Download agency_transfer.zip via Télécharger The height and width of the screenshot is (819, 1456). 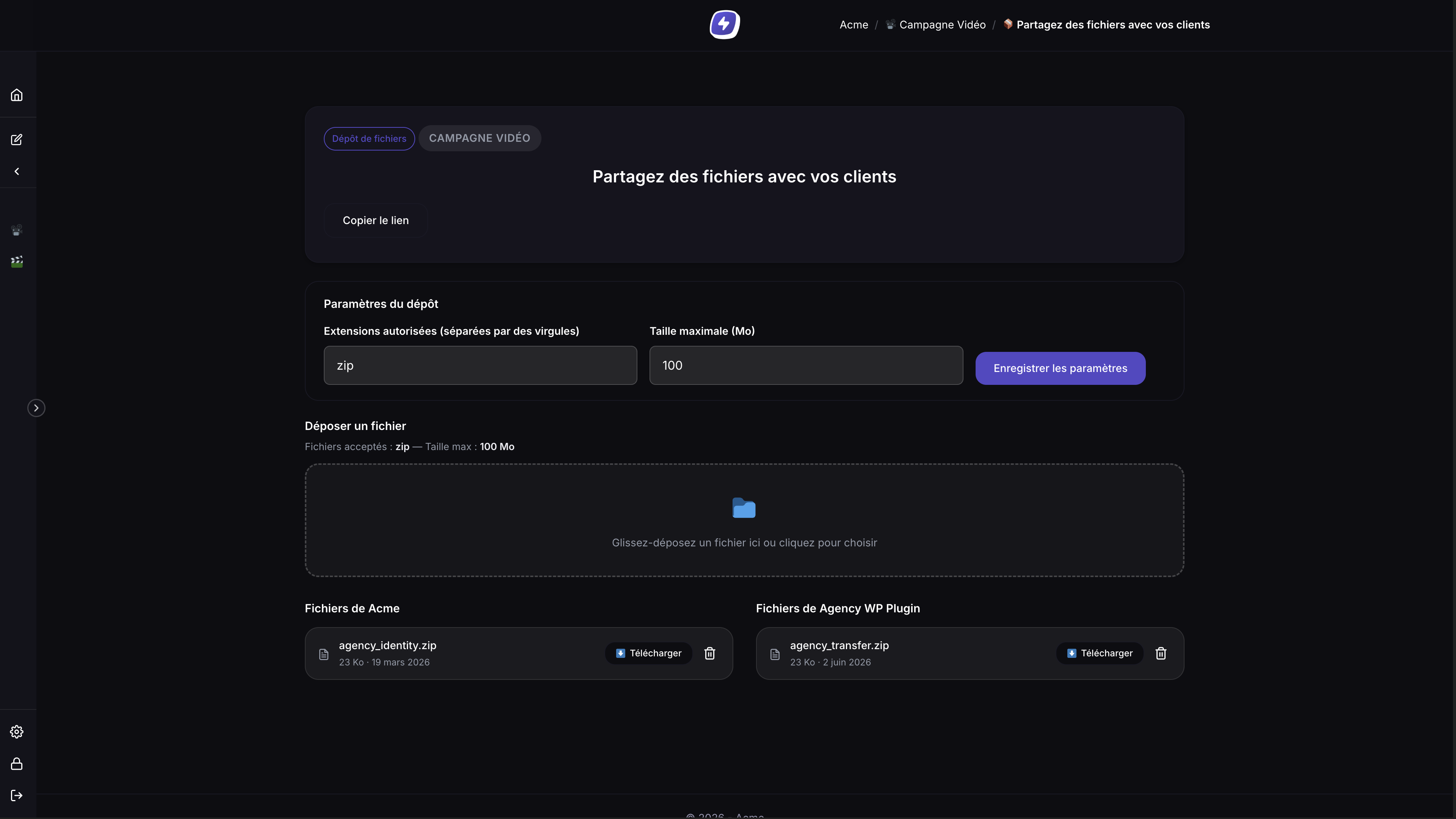tap(1100, 653)
